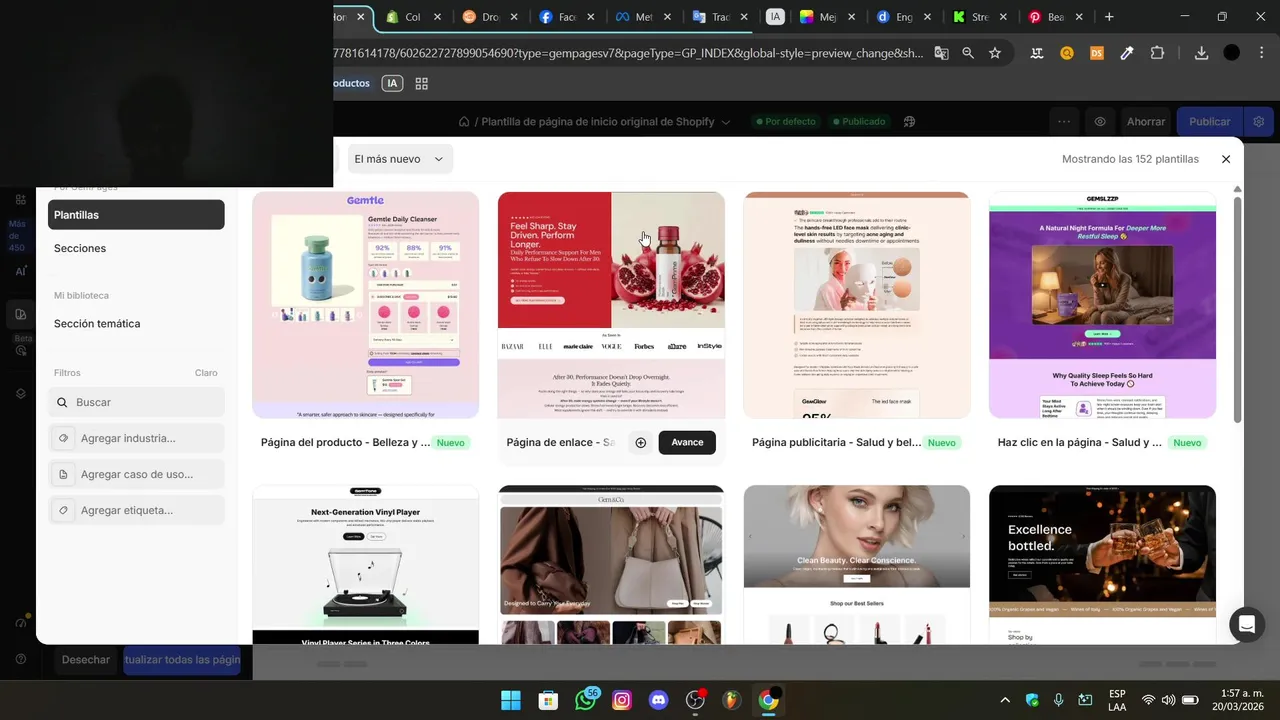This screenshot has height=720, width=1280.
Task: Select 'Clean Beauty. Clear Conscience.' template
Action: (857, 565)
